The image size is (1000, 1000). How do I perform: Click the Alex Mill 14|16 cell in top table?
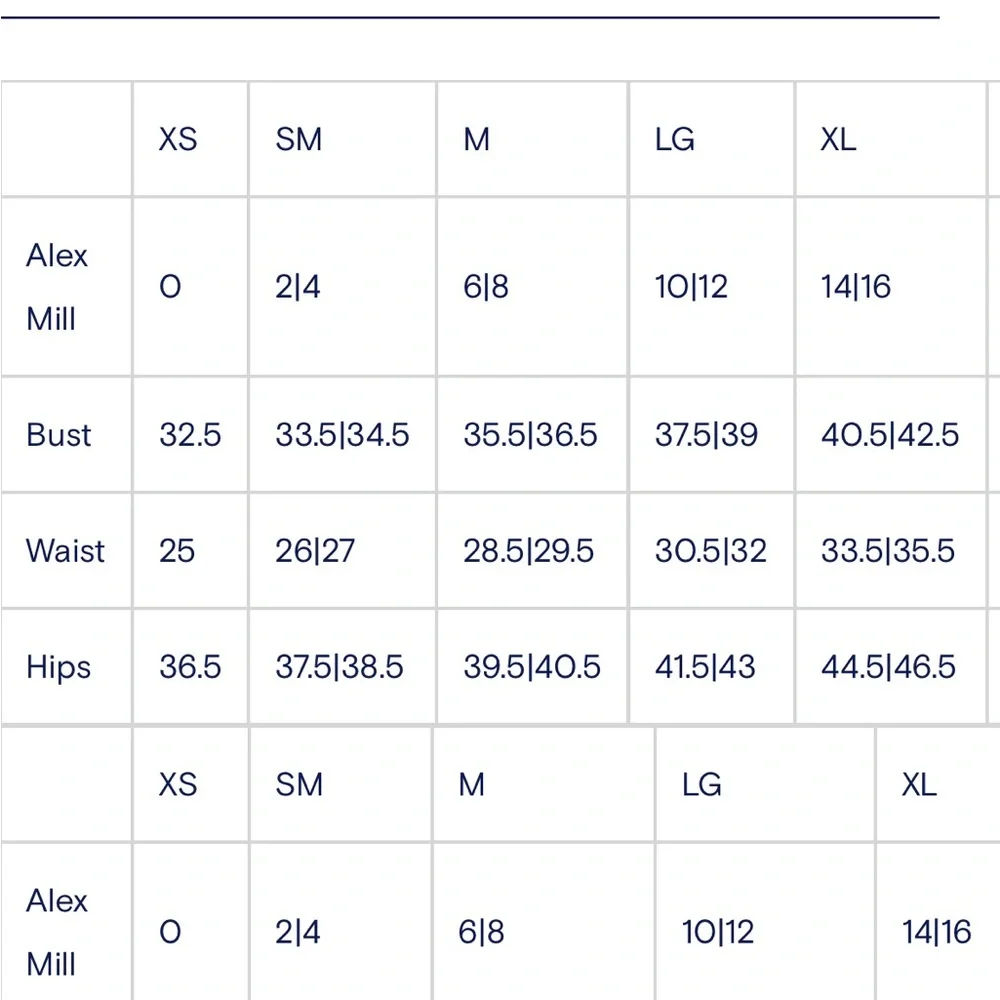pos(890,286)
